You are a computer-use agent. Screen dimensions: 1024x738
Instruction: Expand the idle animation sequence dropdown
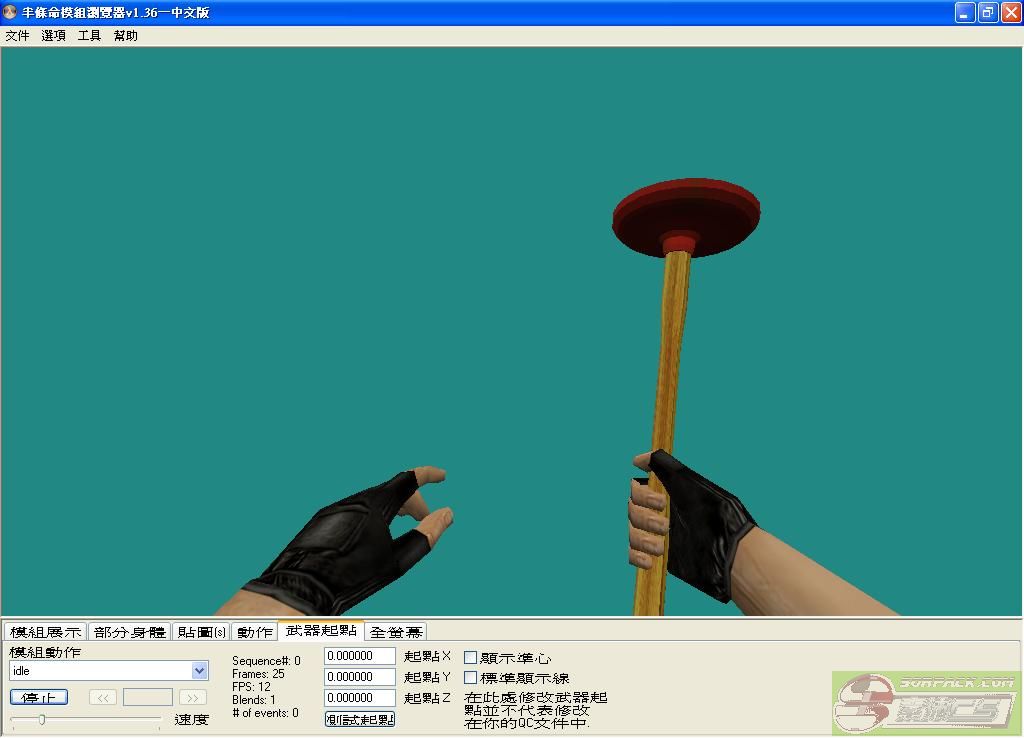[199, 671]
